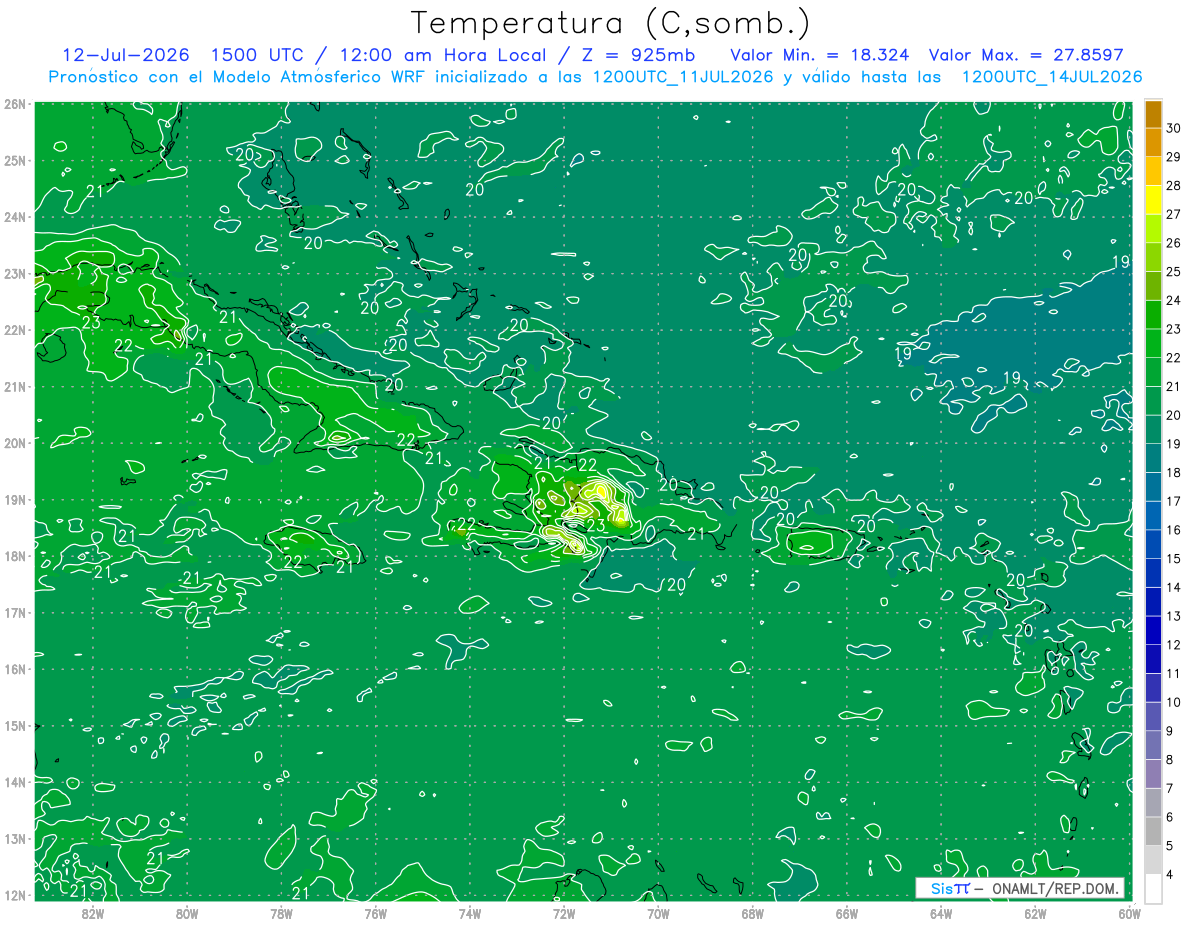Click the 62W longitude axis label
Viewport: 1200px width, 927px height.
point(1035,914)
